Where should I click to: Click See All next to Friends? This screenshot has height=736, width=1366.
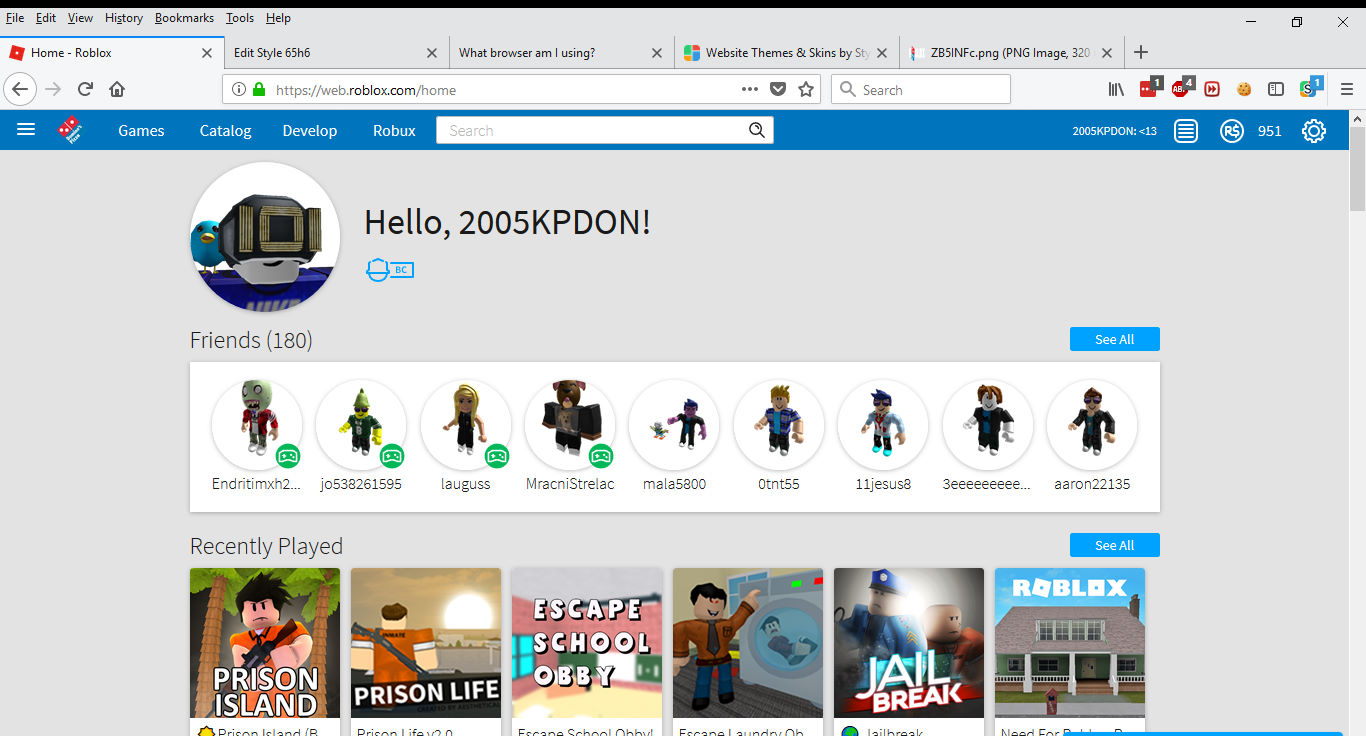(x=1115, y=339)
